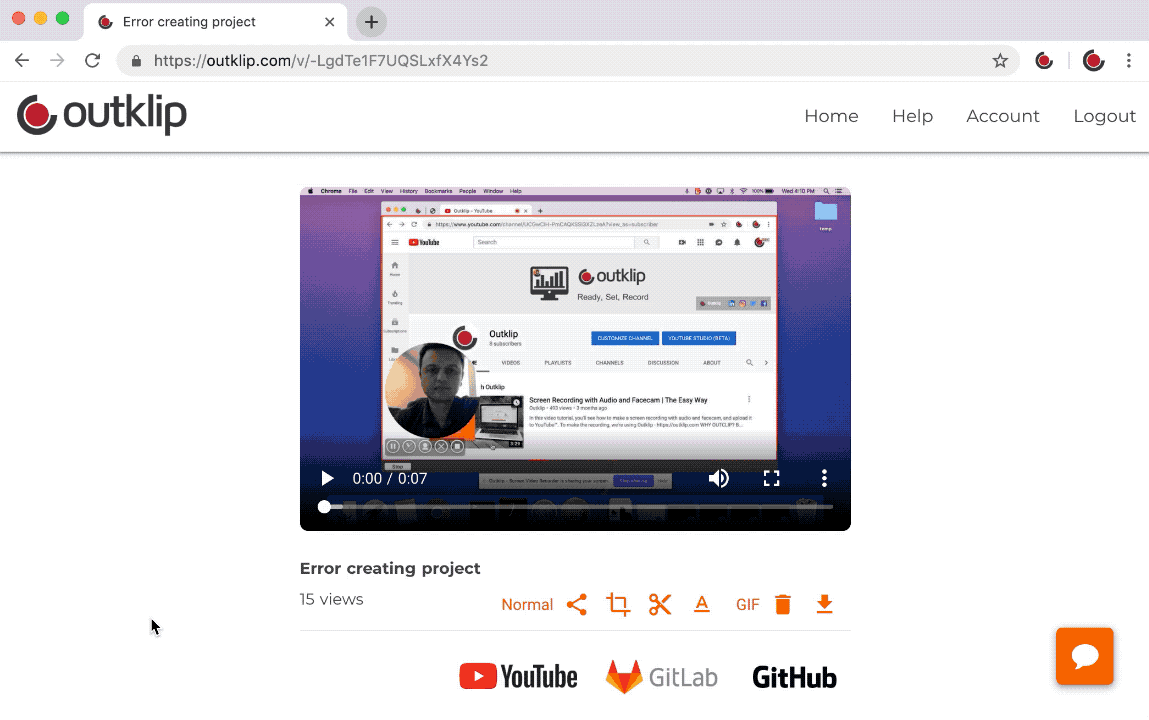Mute the video volume
The width and height of the screenshot is (1149, 720).
[x=718, y=478]
